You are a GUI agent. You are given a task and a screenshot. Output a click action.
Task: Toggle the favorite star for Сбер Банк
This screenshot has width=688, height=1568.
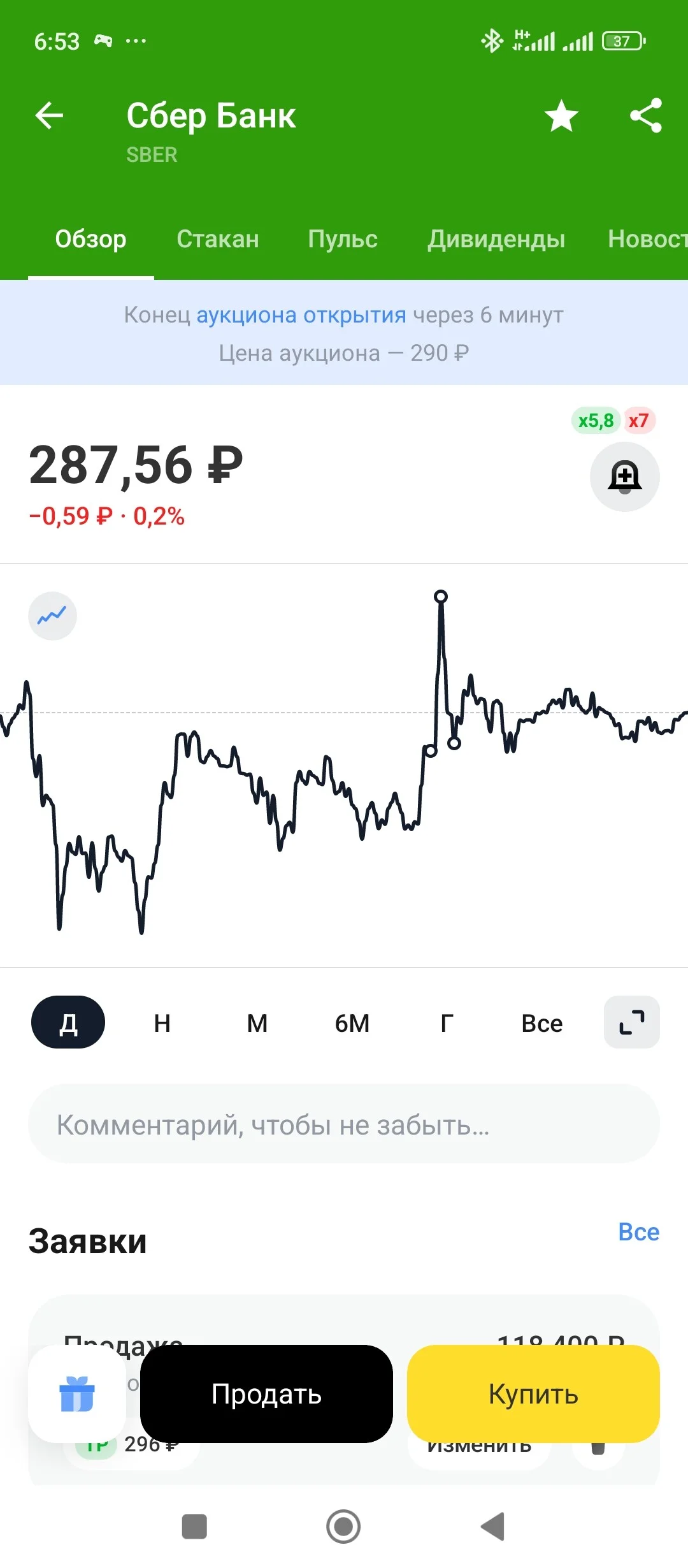pos(561,116)
